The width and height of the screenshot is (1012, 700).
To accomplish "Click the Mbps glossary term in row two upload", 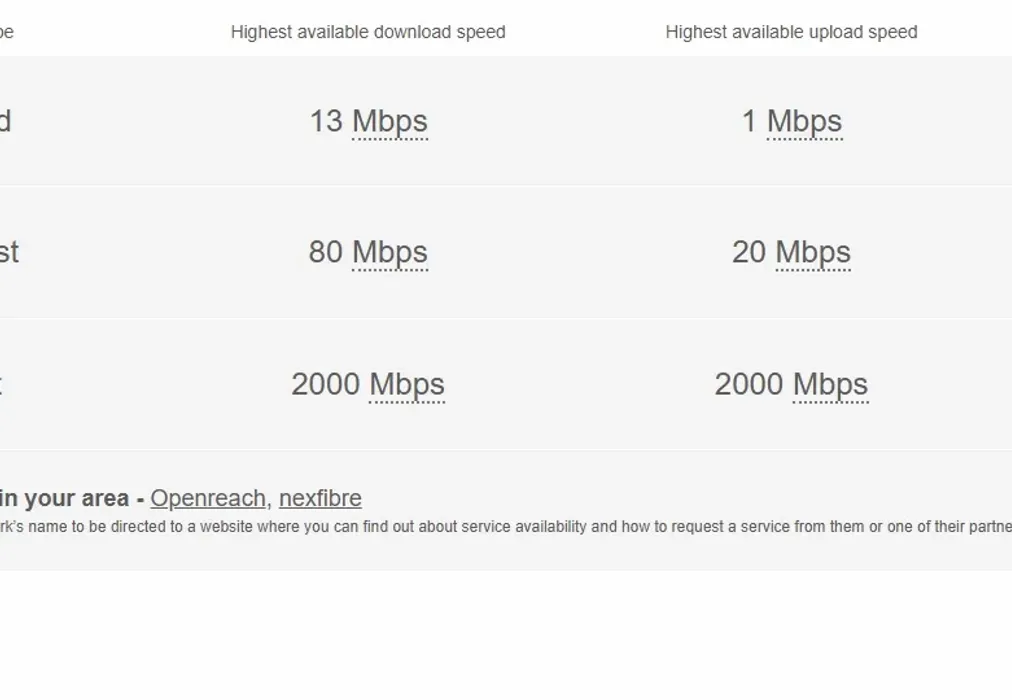I will click(x=816, y=252).
